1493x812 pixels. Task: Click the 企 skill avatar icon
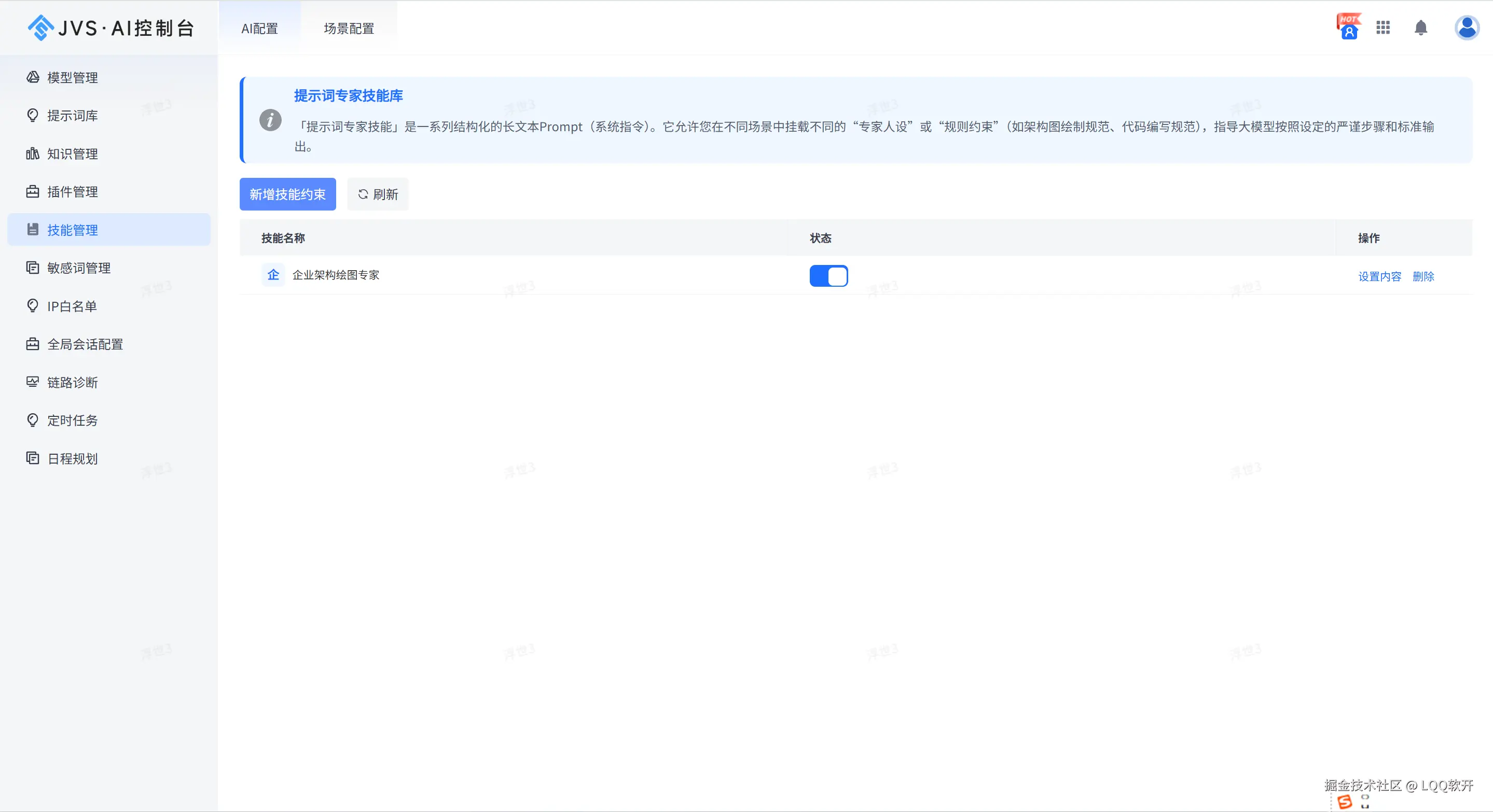tap(273, 275)
